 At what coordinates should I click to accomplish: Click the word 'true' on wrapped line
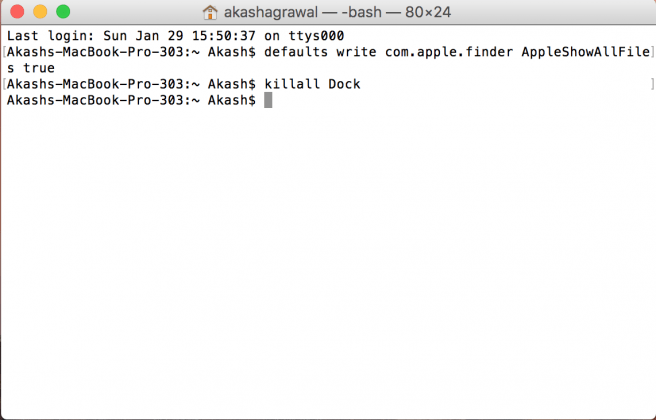pyautogui.click(x=39, y=68)
